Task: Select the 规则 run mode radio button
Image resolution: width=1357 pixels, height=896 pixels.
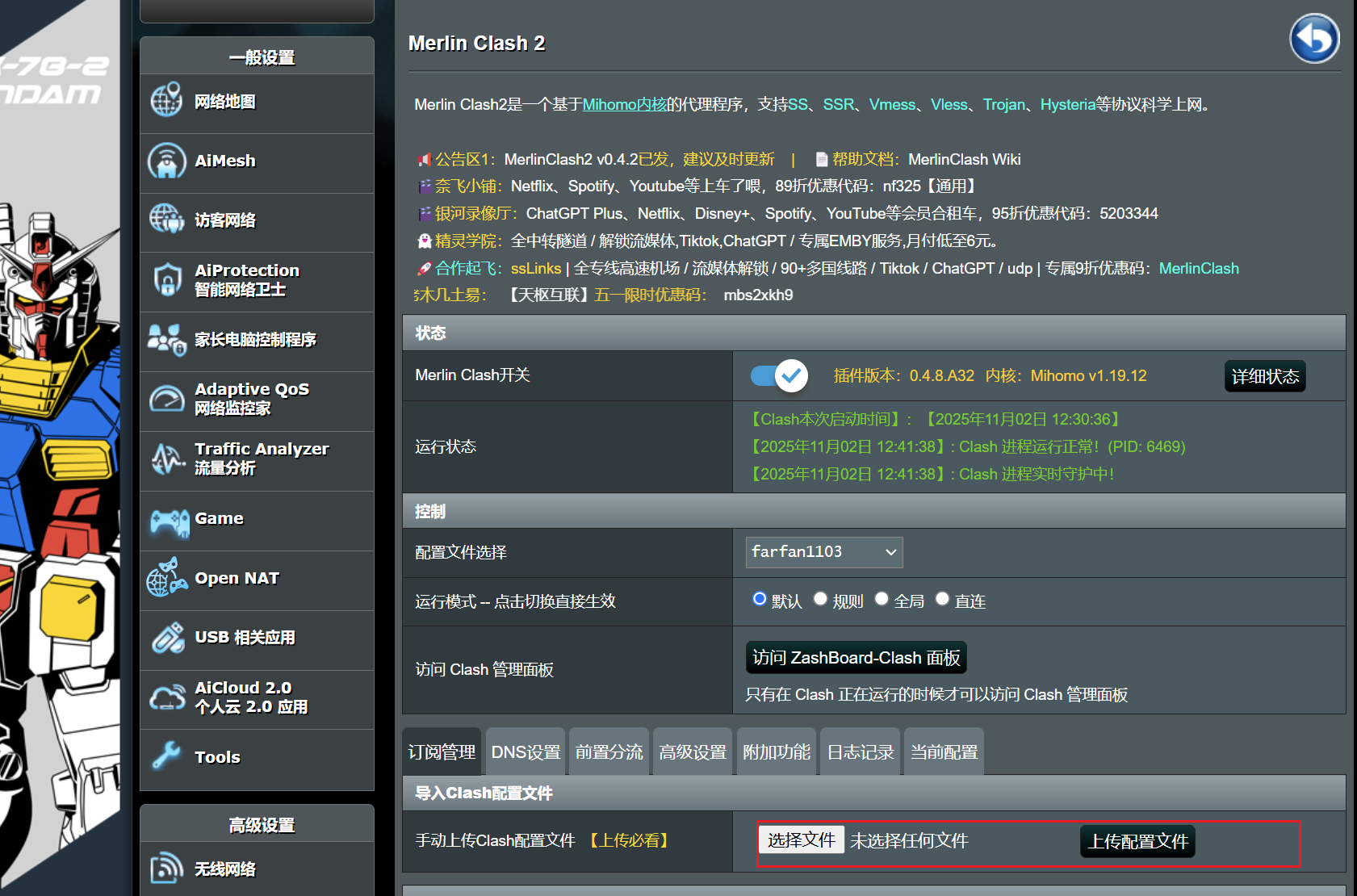Action: click(x=820, y=599)
